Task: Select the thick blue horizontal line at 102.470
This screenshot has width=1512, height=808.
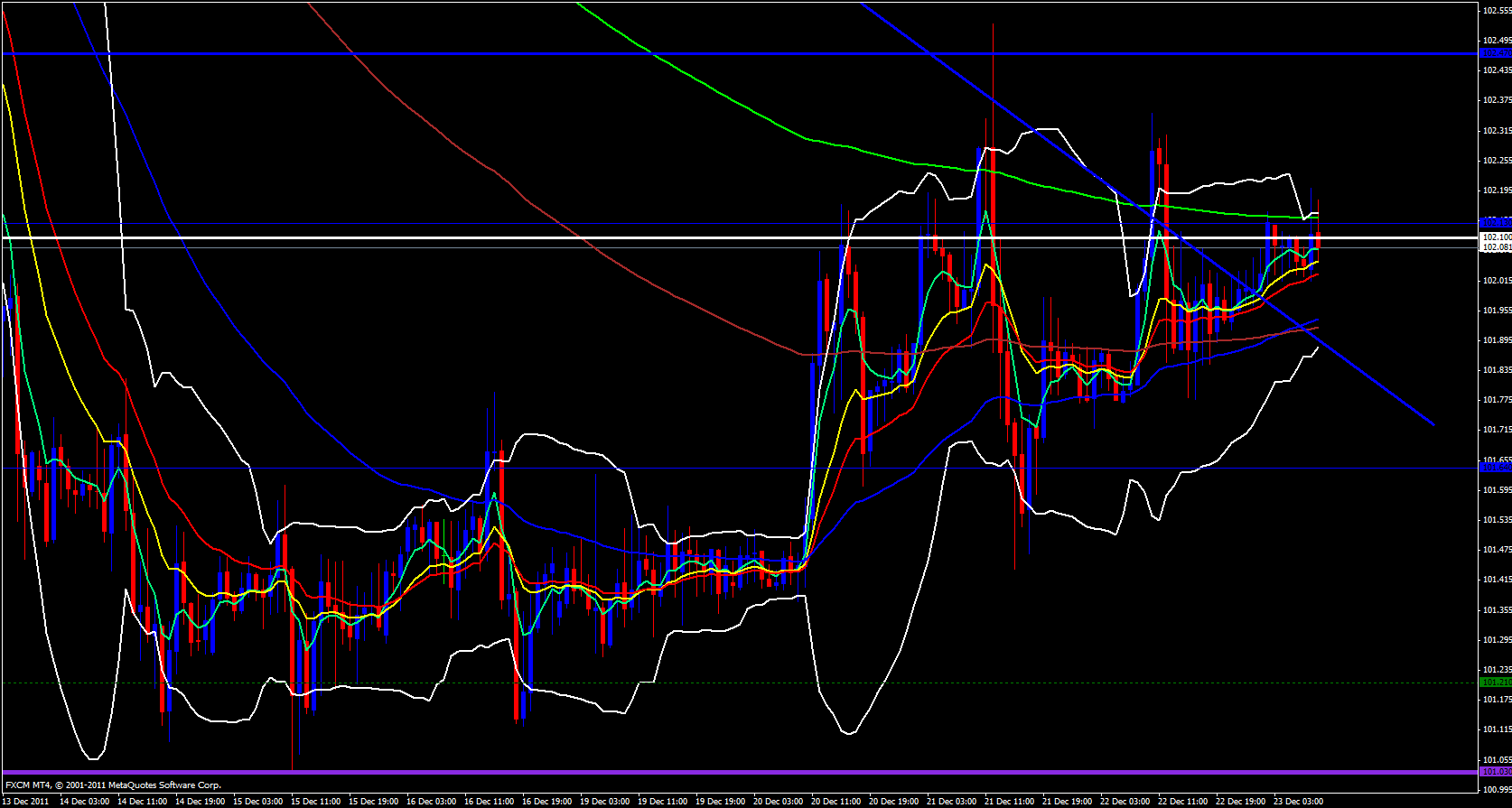Action: coord(740,54)
